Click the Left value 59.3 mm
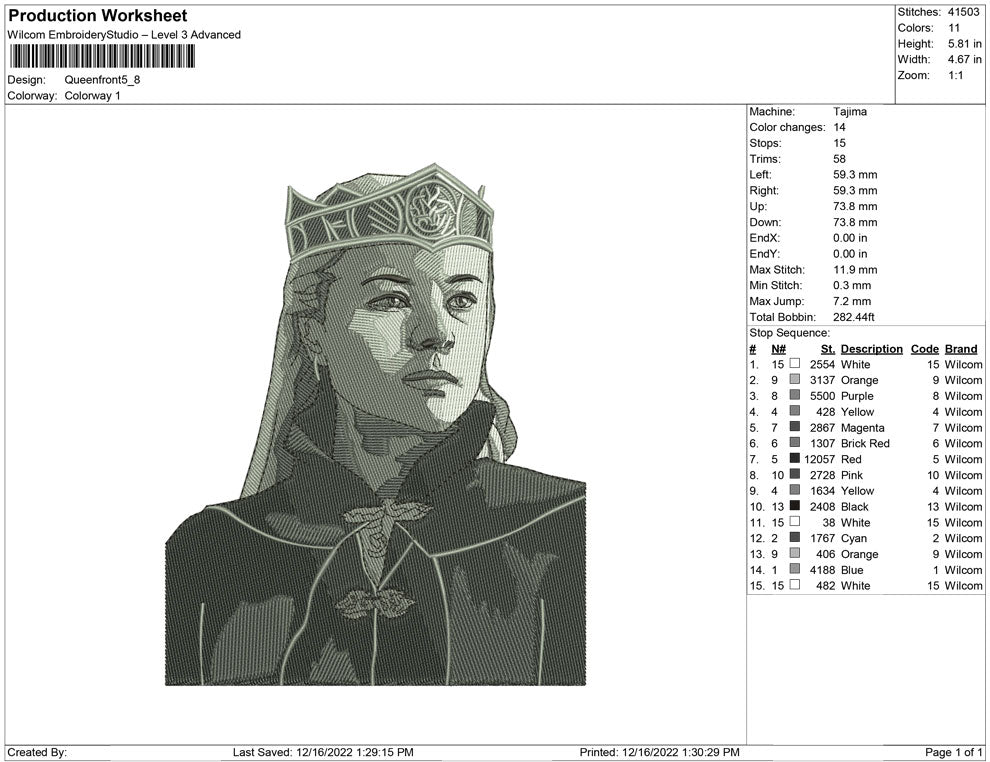990x762 pixels. (855, 174)
